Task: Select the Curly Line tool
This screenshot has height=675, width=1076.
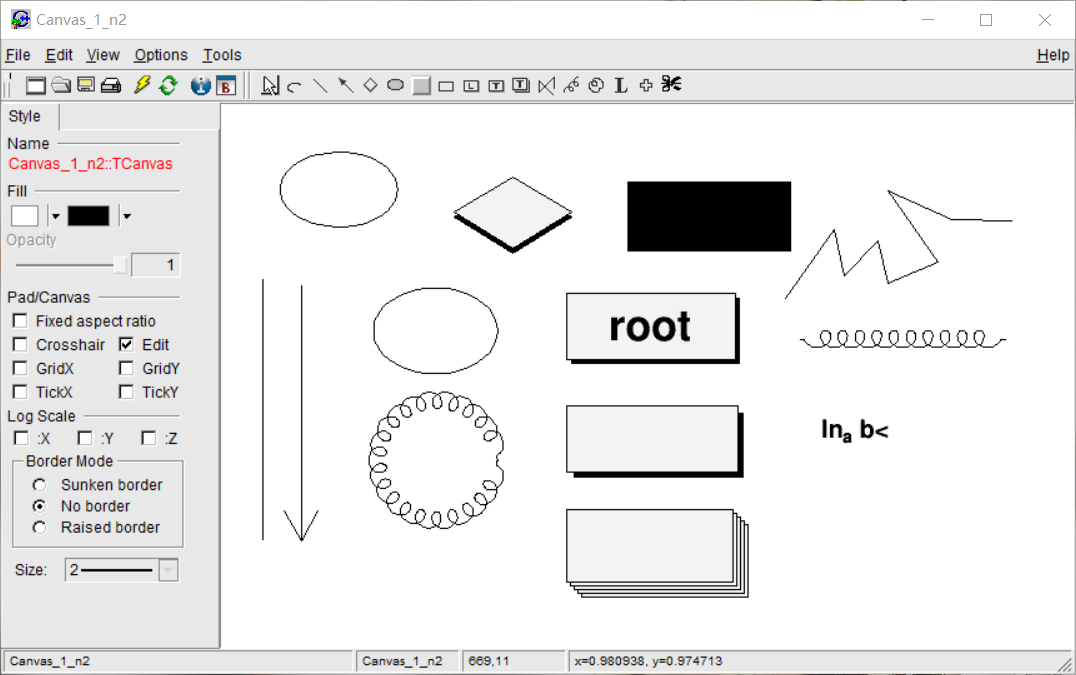Action: click(x=570, y=86)
